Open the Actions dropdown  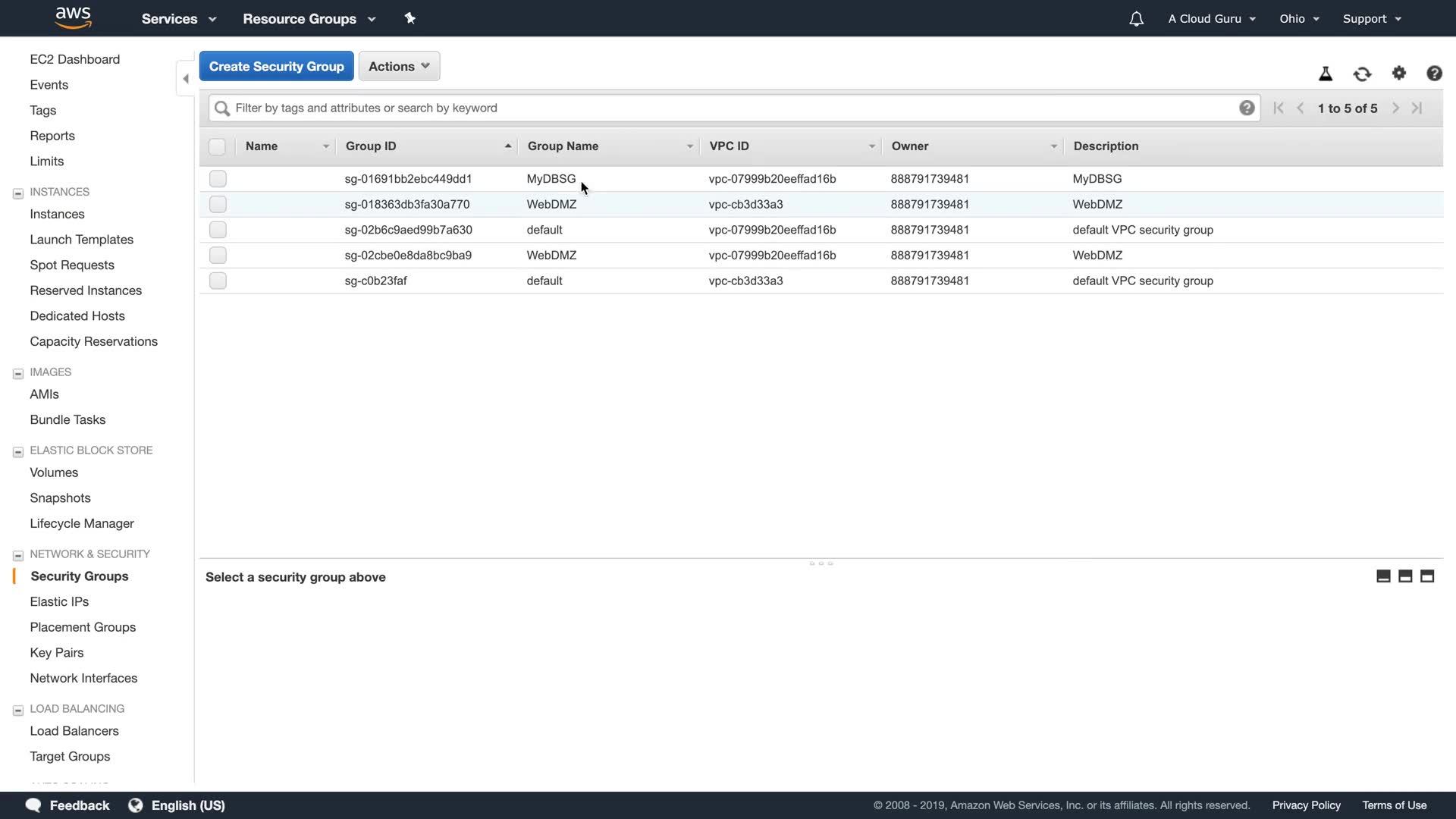(399, 66)
